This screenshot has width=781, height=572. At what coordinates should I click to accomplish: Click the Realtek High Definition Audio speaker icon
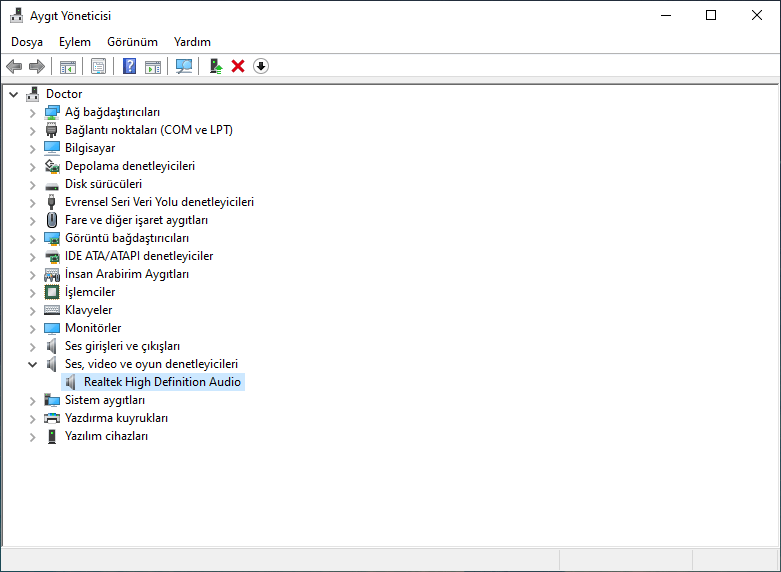[71, 382]
